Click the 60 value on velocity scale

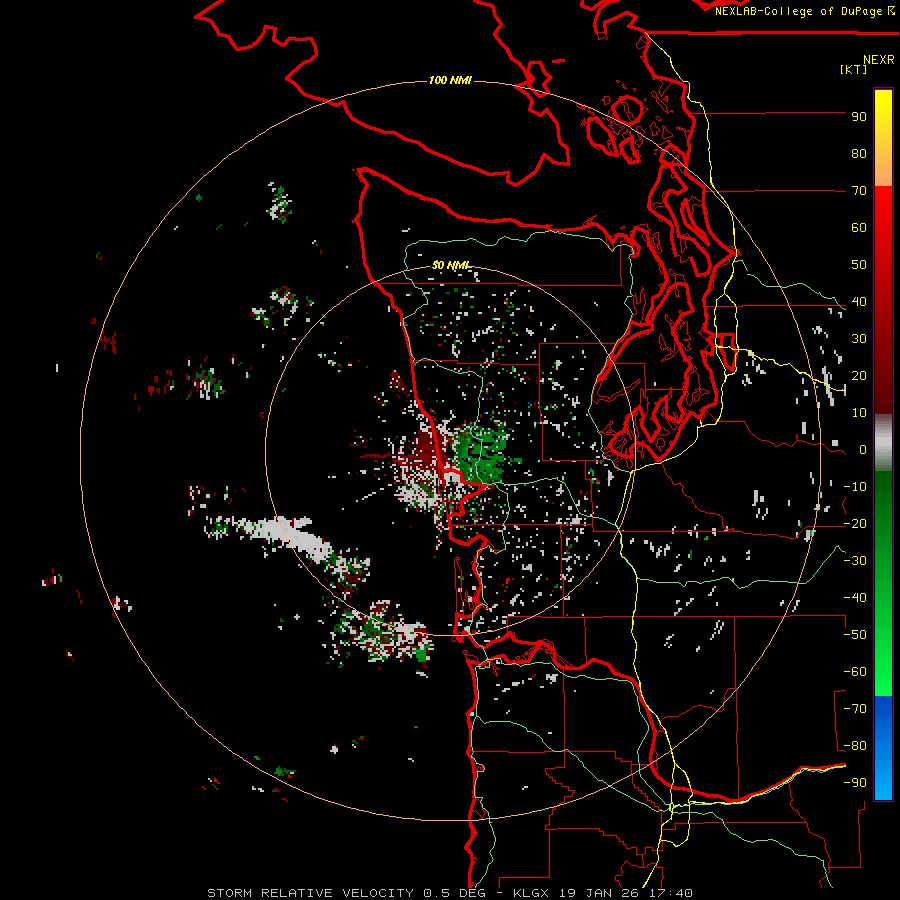[x=859, y=228]
